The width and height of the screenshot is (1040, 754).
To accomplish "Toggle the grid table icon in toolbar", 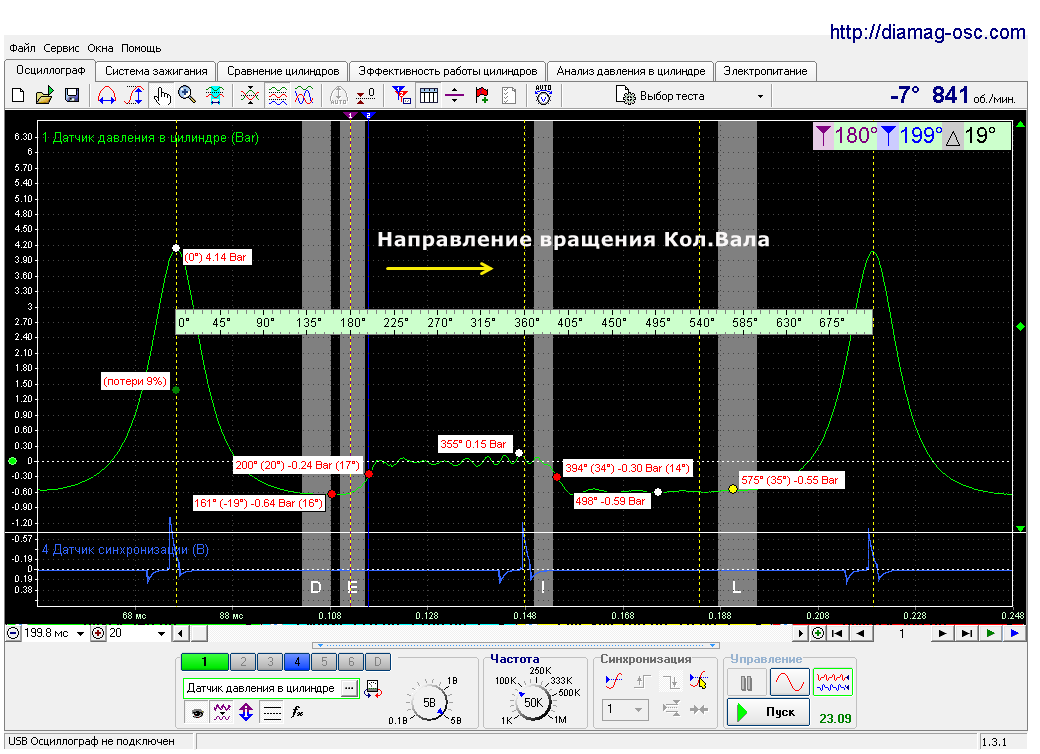I will (428, 95).
